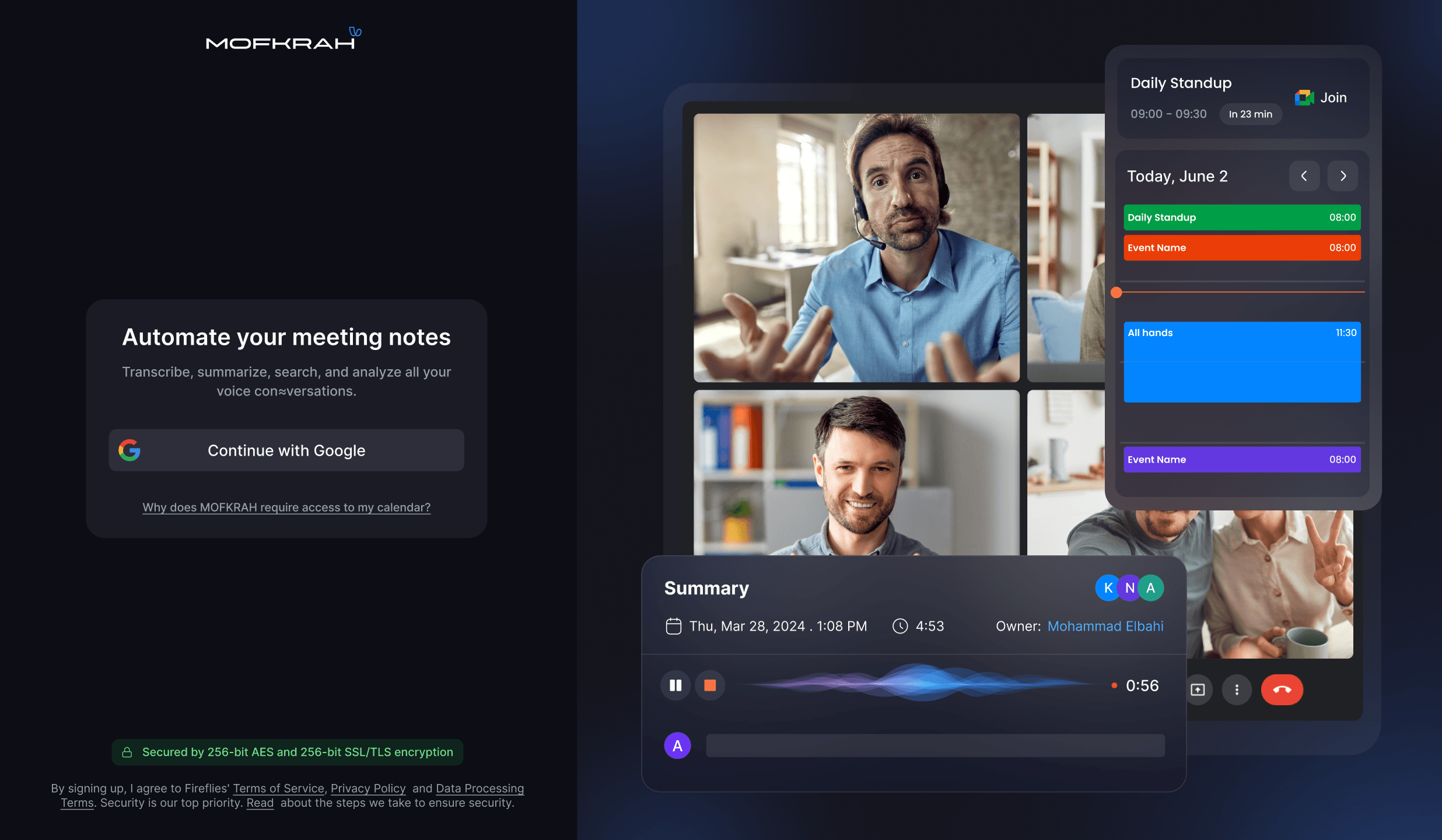Click Automate your meeting notes heading

[286, 337]
